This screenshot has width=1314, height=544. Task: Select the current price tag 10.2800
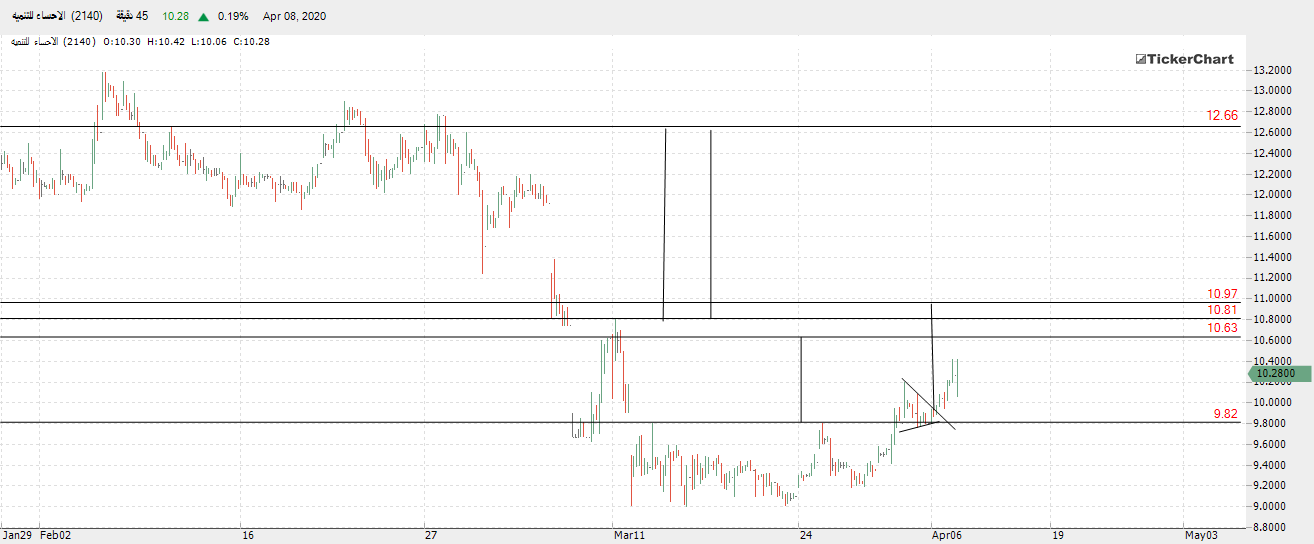click(1276, 374)
